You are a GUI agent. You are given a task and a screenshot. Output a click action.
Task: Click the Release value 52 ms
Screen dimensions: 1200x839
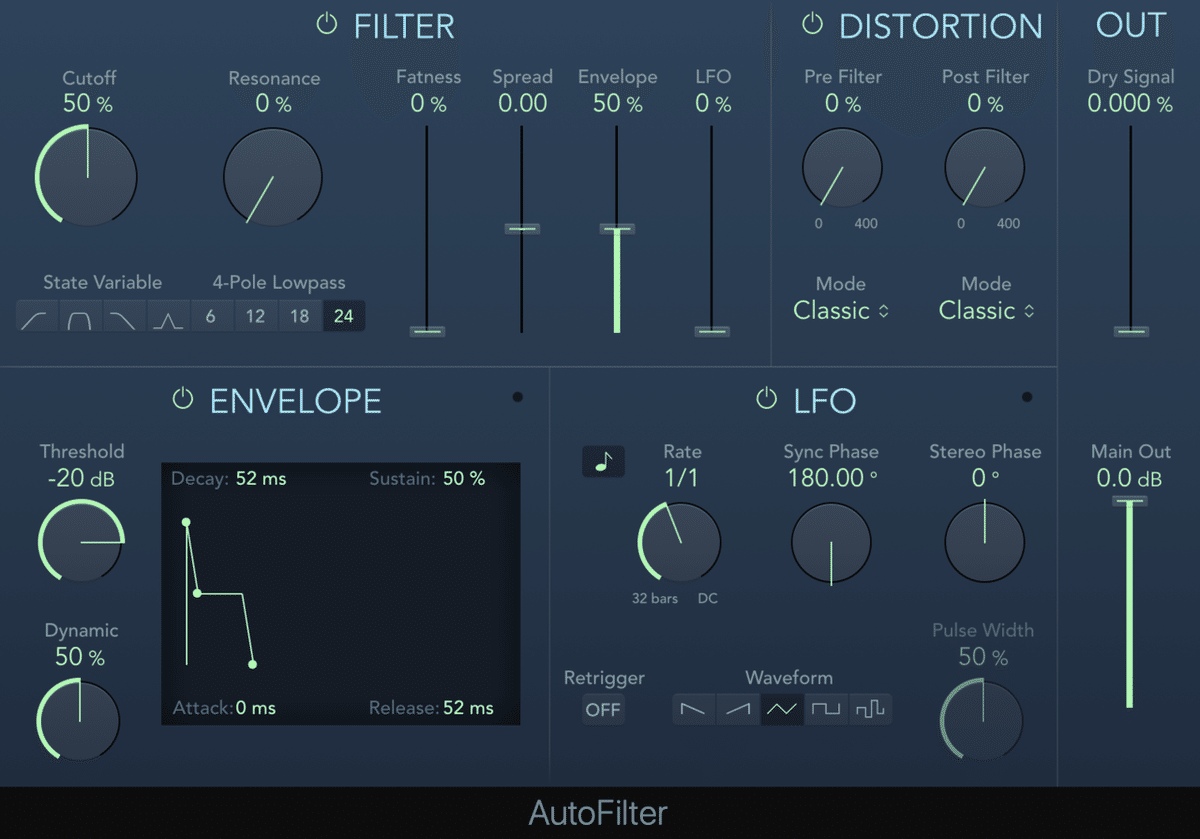click(x=468, y=708)
